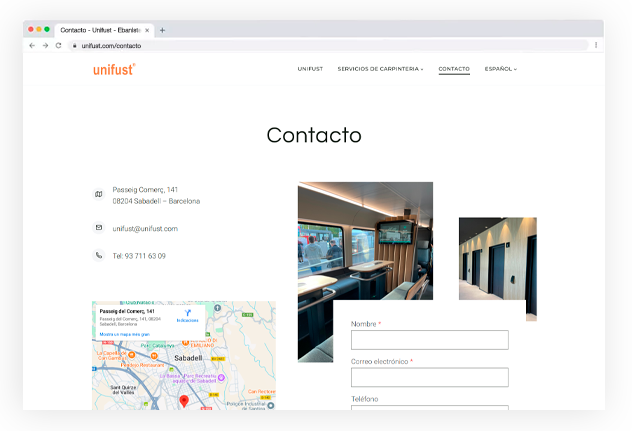
Task: Click the 'Passeig del Comerç, 141' map card title
Action: coord(127,311)
